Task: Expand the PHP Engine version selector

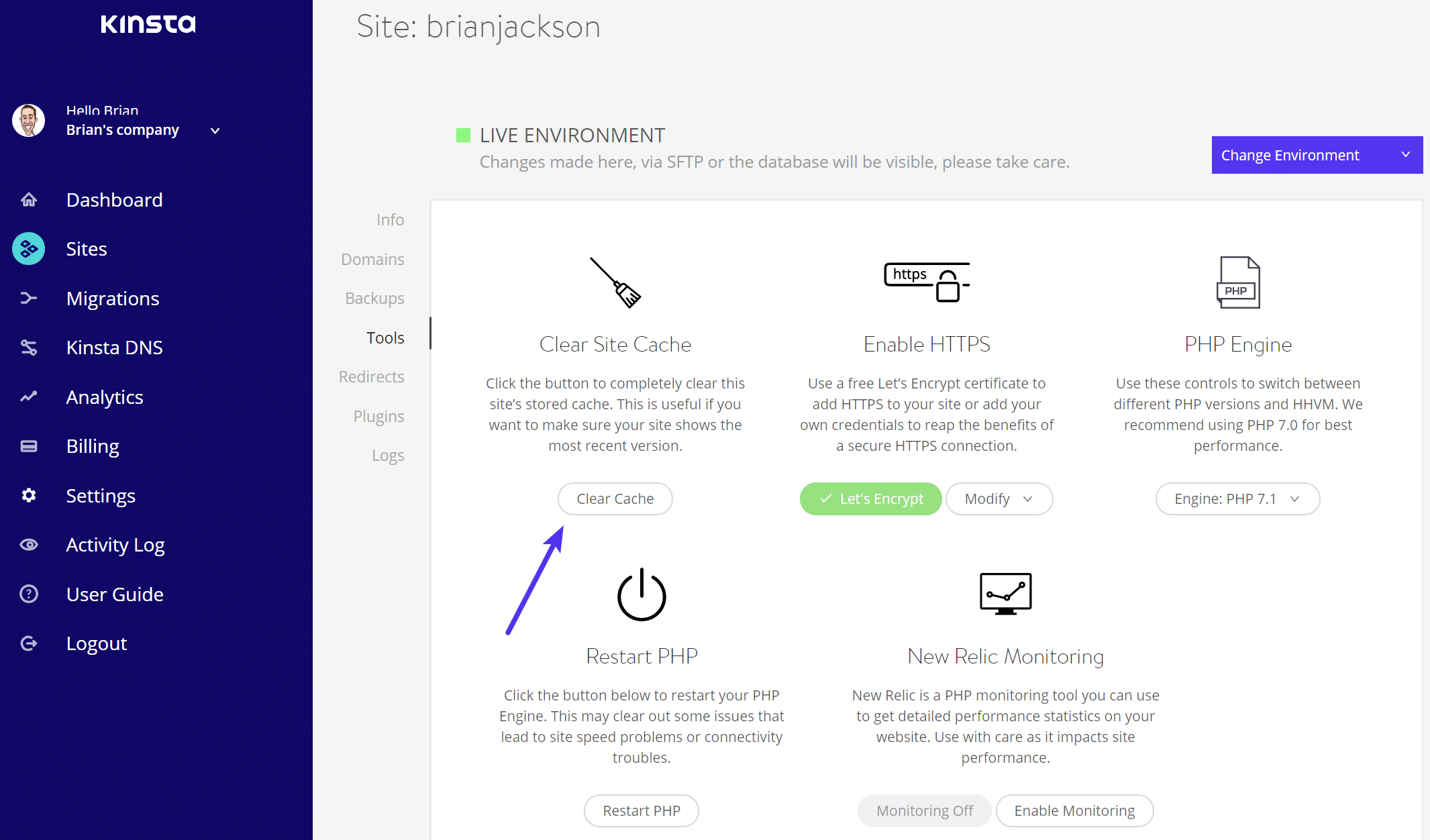Action: point(1237,499)
